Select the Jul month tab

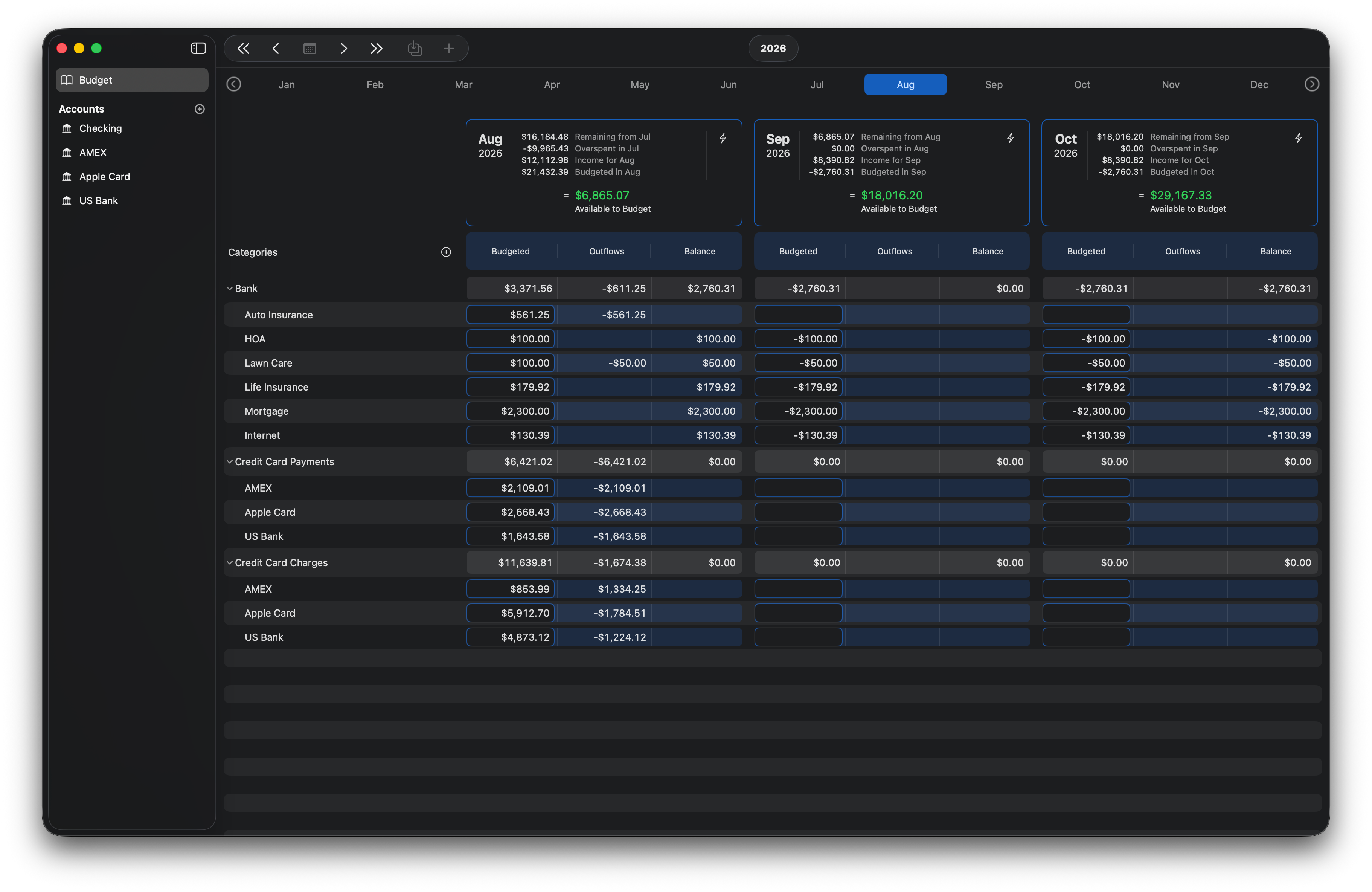click(x=817, y=85)
